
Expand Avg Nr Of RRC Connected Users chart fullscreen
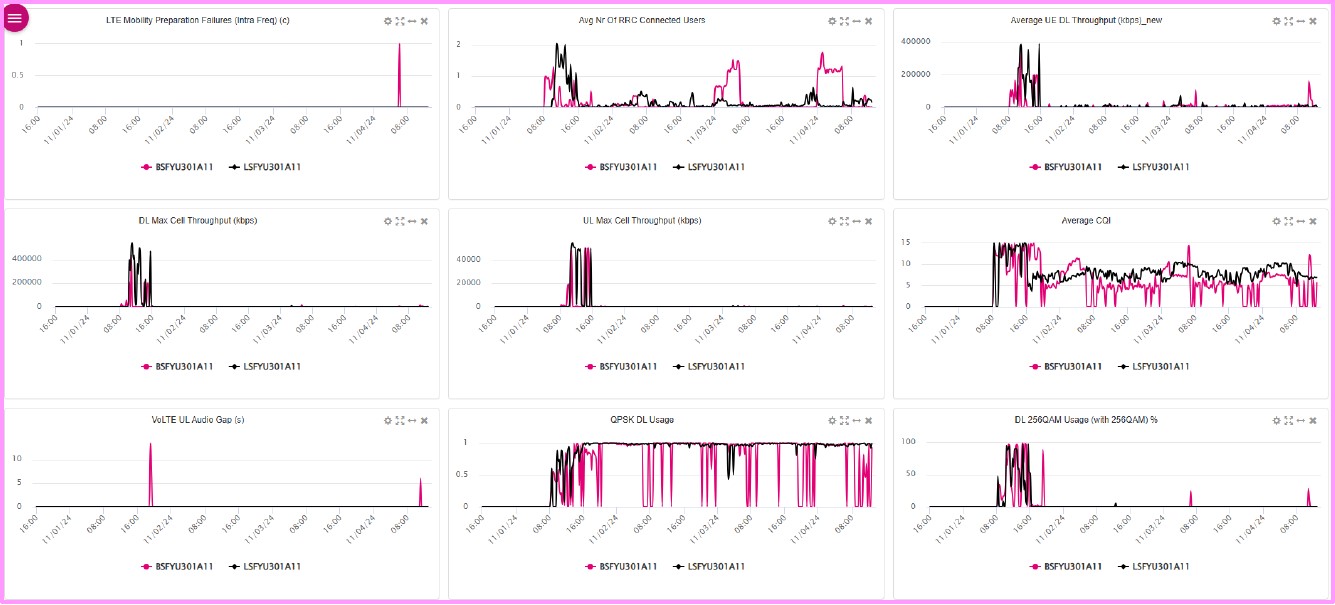click(844, 21)
